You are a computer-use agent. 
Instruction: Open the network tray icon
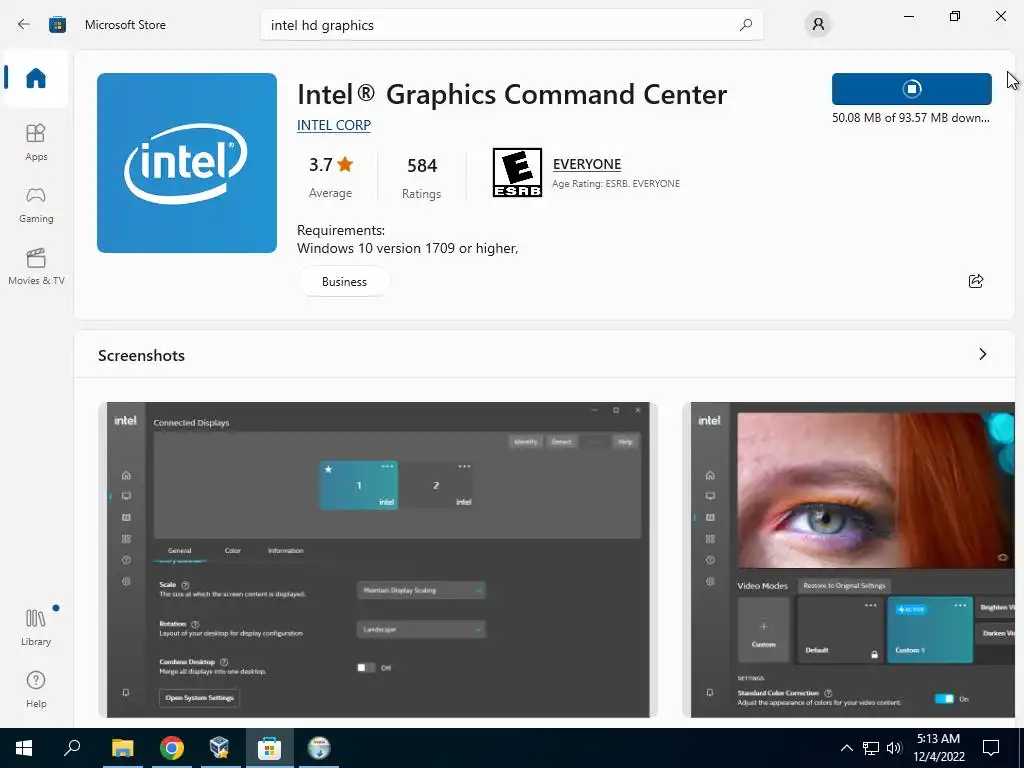(871, 748)
